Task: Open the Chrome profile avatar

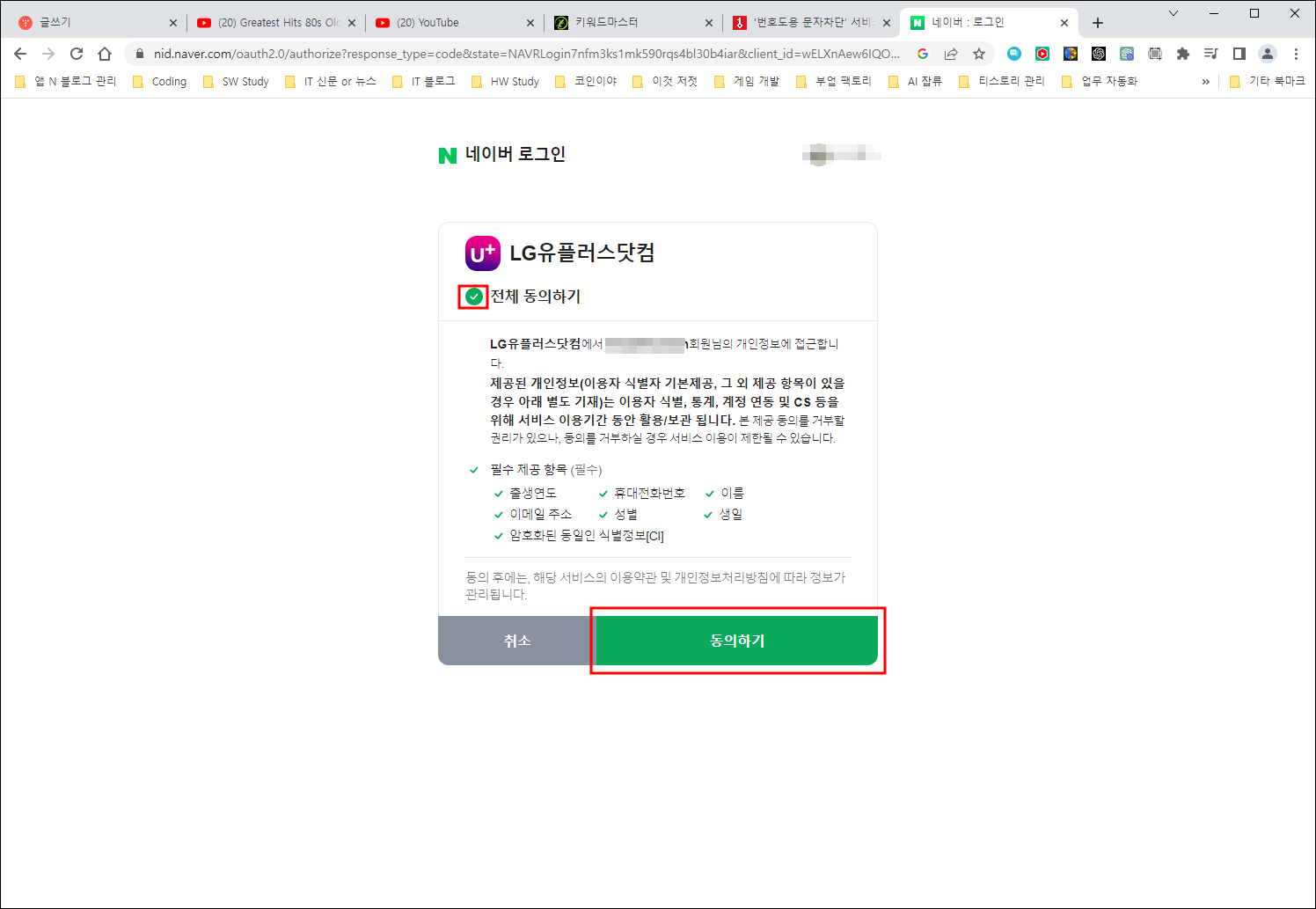Action: (x=1268, y=54)
